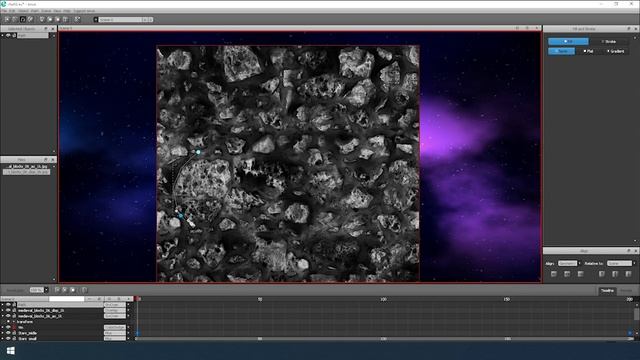This screenshot has width=640, height=360.
Task: Click frame 100 on the timeline ruler
Action: (x=383, y=299)
